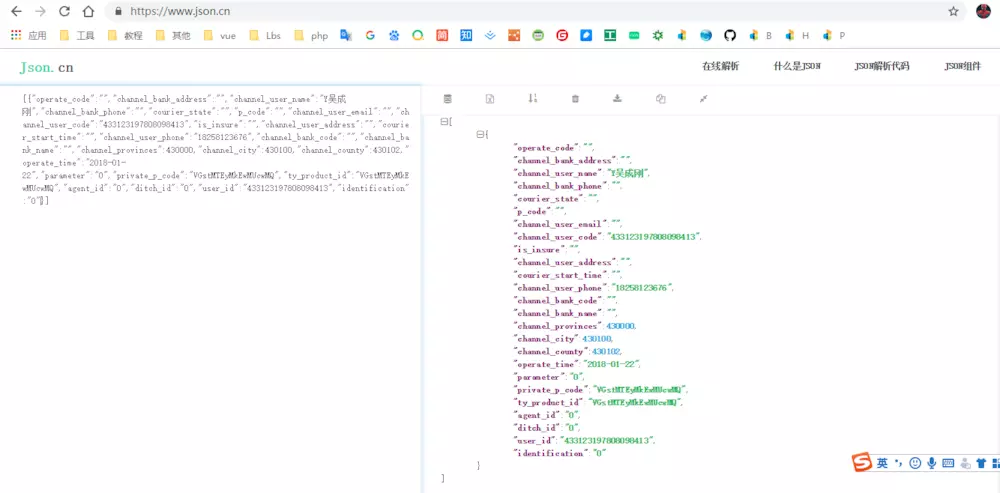Click the browser back arrow
Viewport: 1000px width, 493px height.
[17, 11]
